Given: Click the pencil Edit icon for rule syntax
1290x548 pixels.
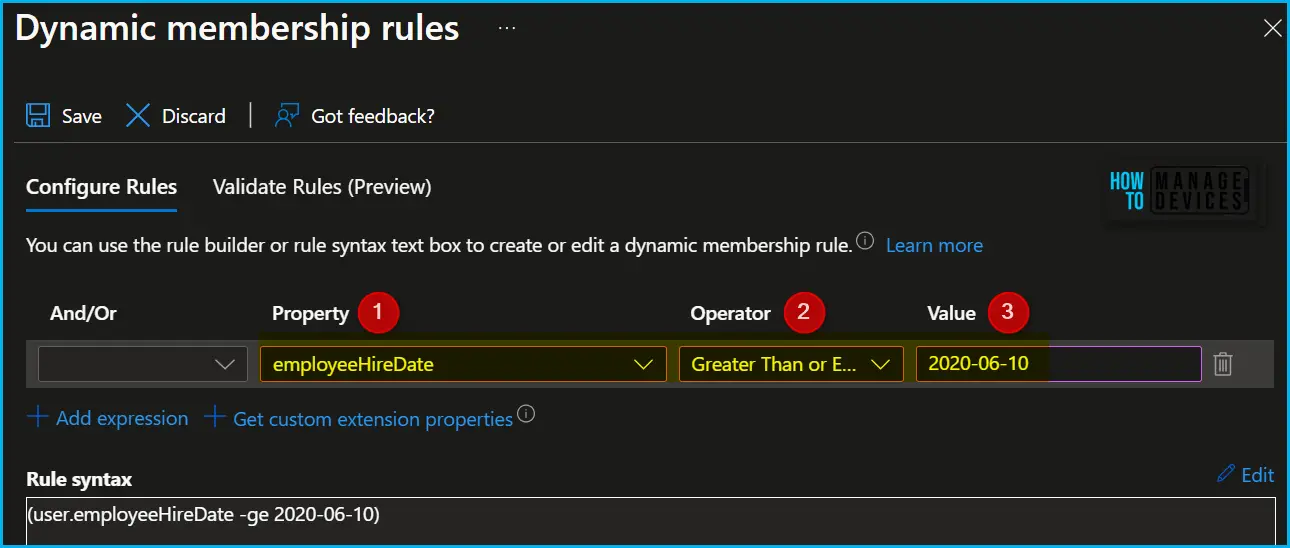Looking at the screenshot, I should click(x=1226, y=474).
